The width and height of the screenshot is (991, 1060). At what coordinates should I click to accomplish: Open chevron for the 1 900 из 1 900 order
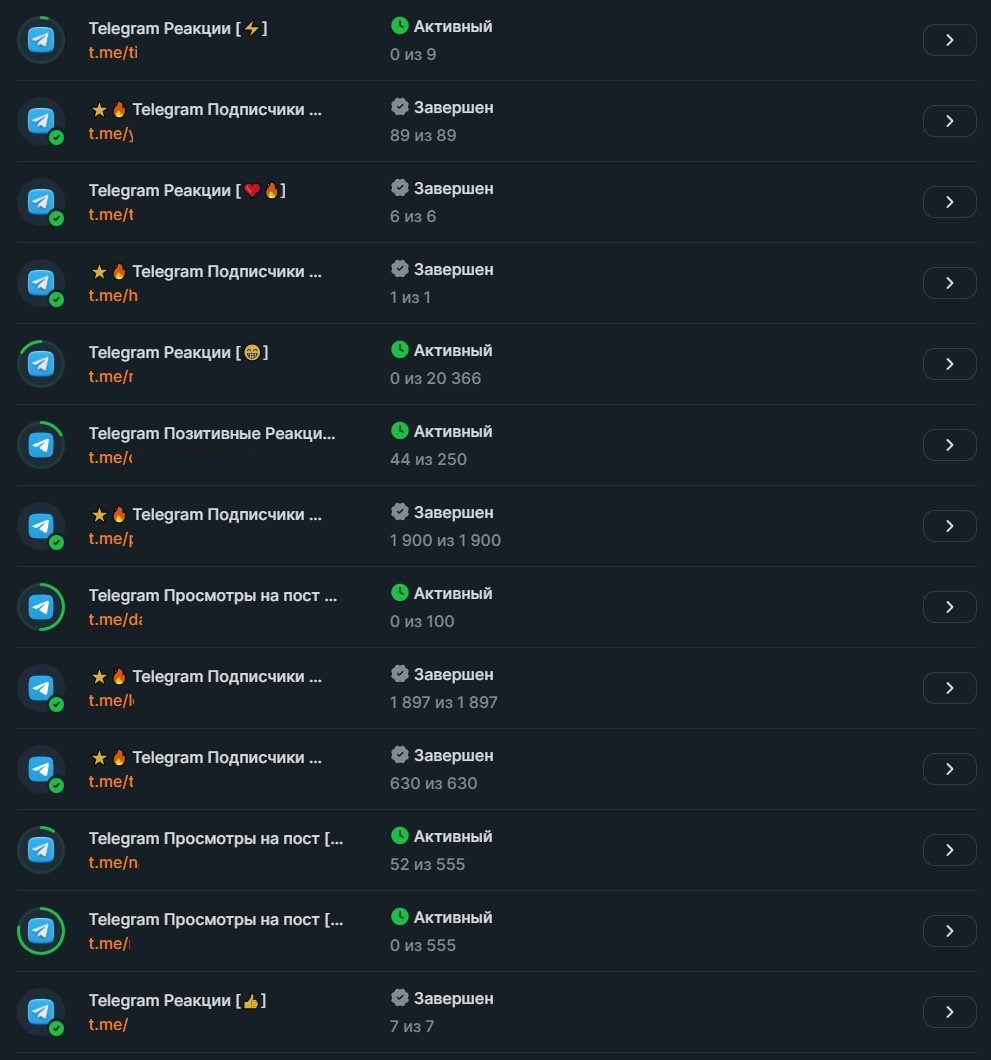(949, 526)
